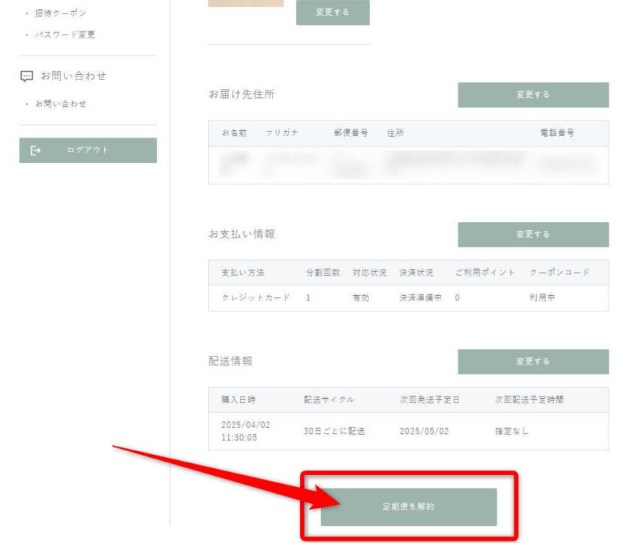630x548 pixels.
Task: Click the 定期便を解約 button
Action: [408, 507]
